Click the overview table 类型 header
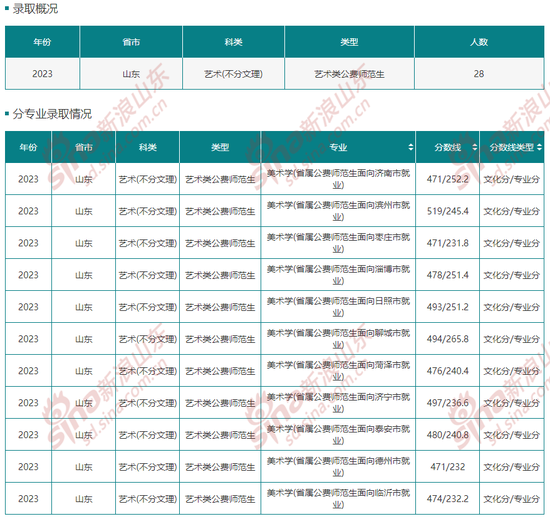Viewport: 550px width, 519px height. click(x=349, y=42)
